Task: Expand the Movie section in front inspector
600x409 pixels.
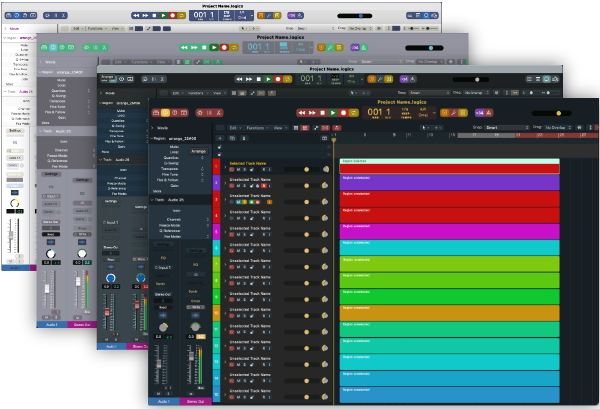Action: pos(152,128)
